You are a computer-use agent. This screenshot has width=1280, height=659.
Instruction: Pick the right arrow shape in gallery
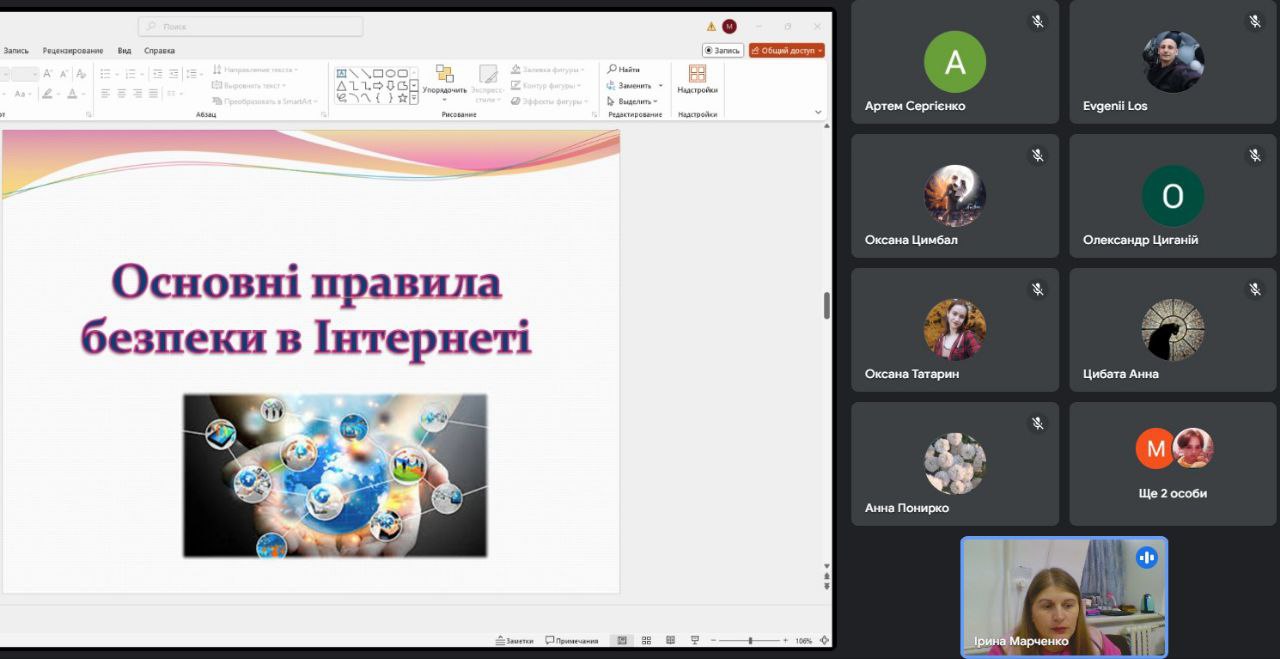[x=378, y=85]
